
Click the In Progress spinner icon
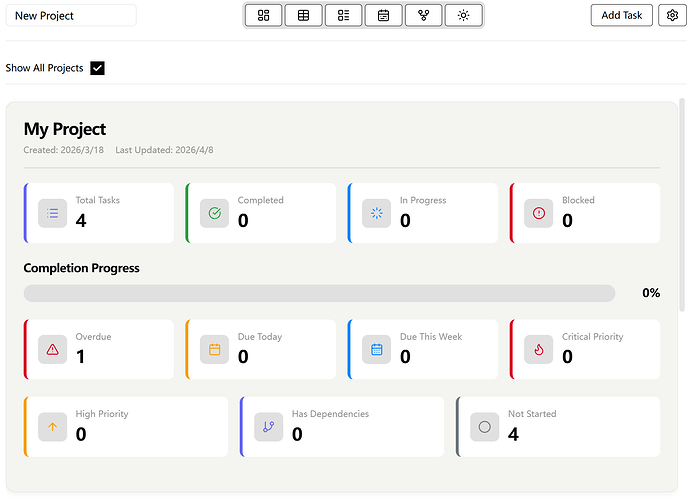point(377,212)
